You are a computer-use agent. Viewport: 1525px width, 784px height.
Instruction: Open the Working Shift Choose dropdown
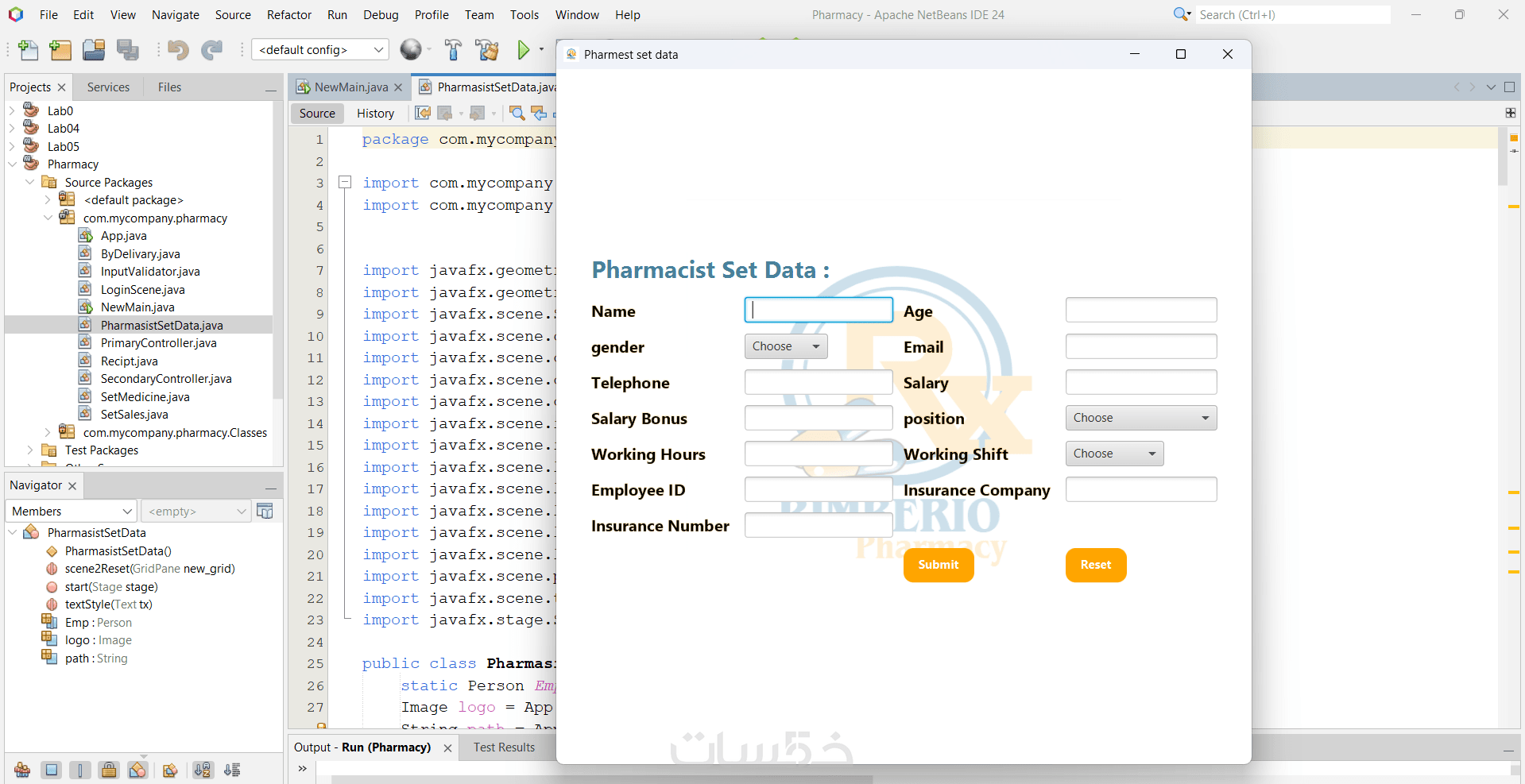pos(1114,454)
